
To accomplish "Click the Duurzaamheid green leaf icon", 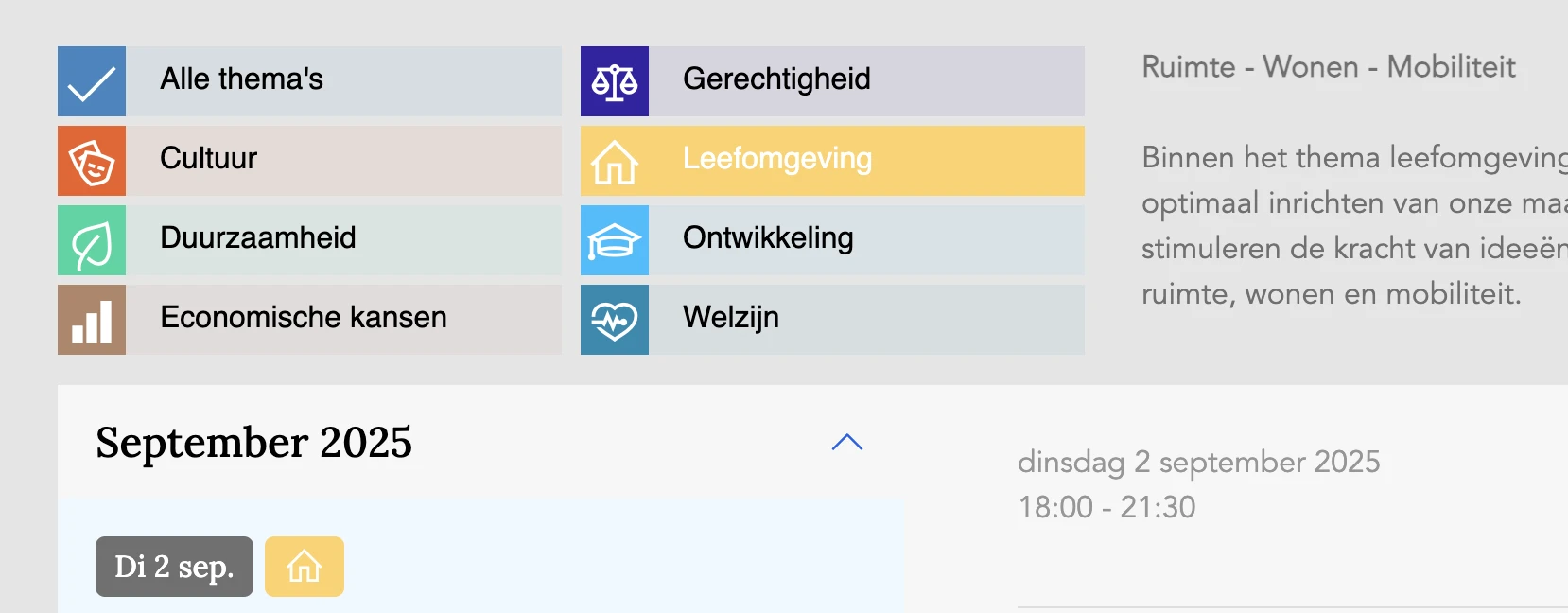I will 92,240.
